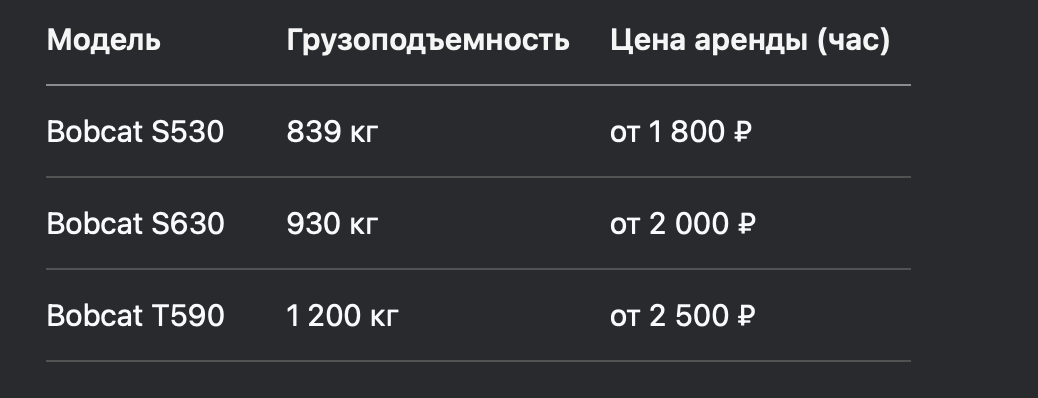Click the 839 кг capacity value
The width and height of the screenshot is (1038, 398).
pos(332,132)
